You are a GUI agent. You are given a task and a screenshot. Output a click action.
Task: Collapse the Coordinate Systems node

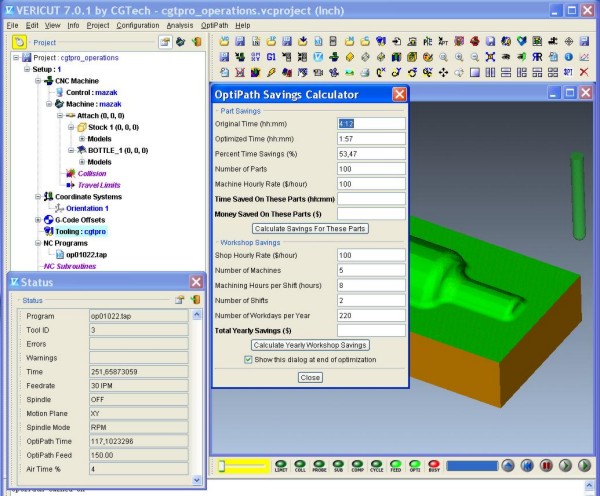point(38,197)
